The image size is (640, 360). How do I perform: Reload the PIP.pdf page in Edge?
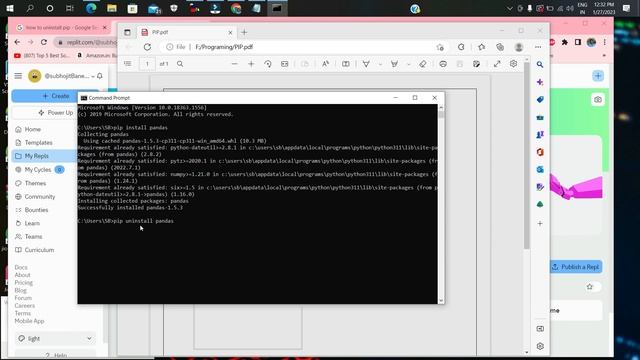pyautogui.click(x=147, y=47)
